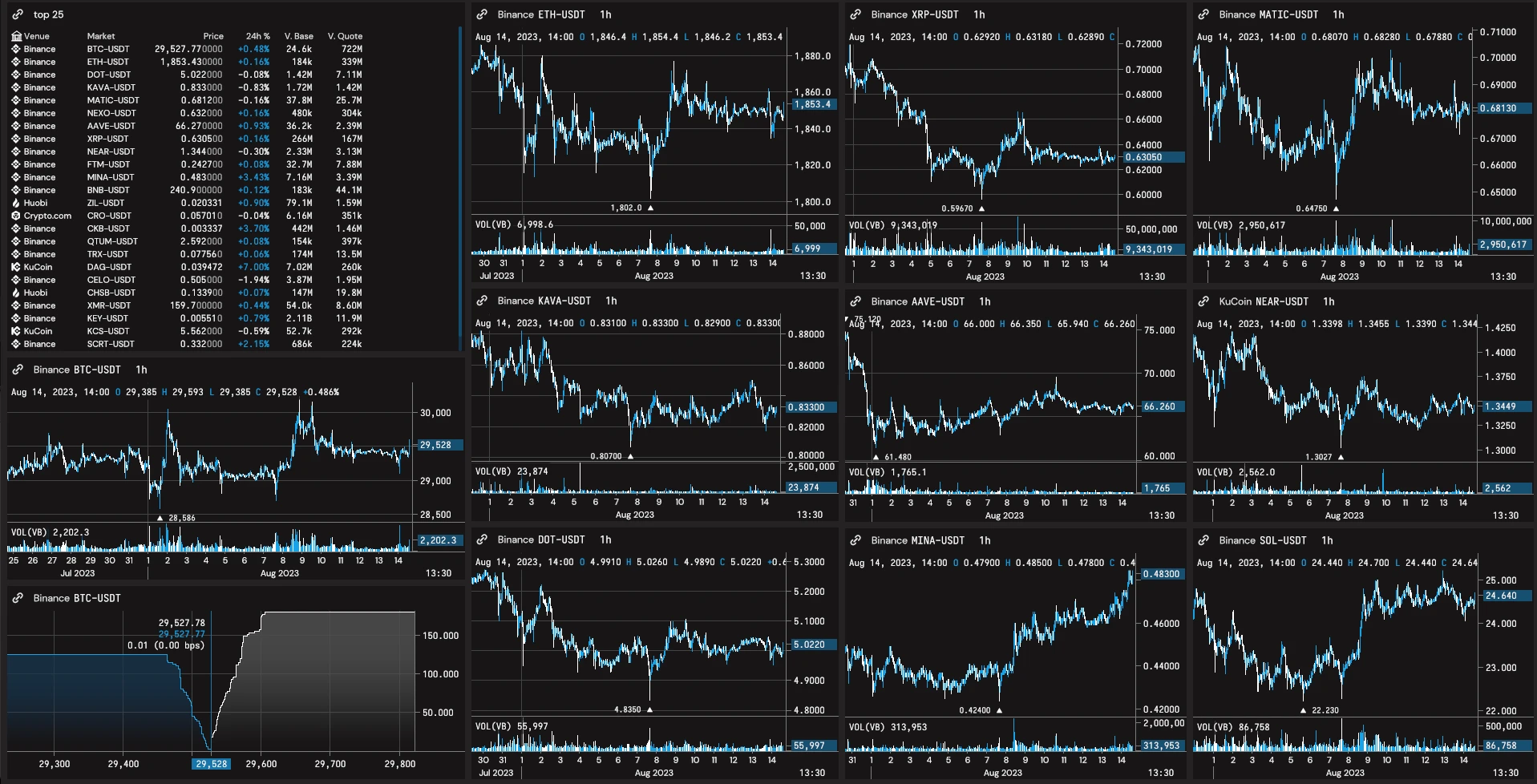This screenshot has width=1537, height=784.
Task: Click link icon on BTC-USDT depth panel
Action: tap(18, 598)
